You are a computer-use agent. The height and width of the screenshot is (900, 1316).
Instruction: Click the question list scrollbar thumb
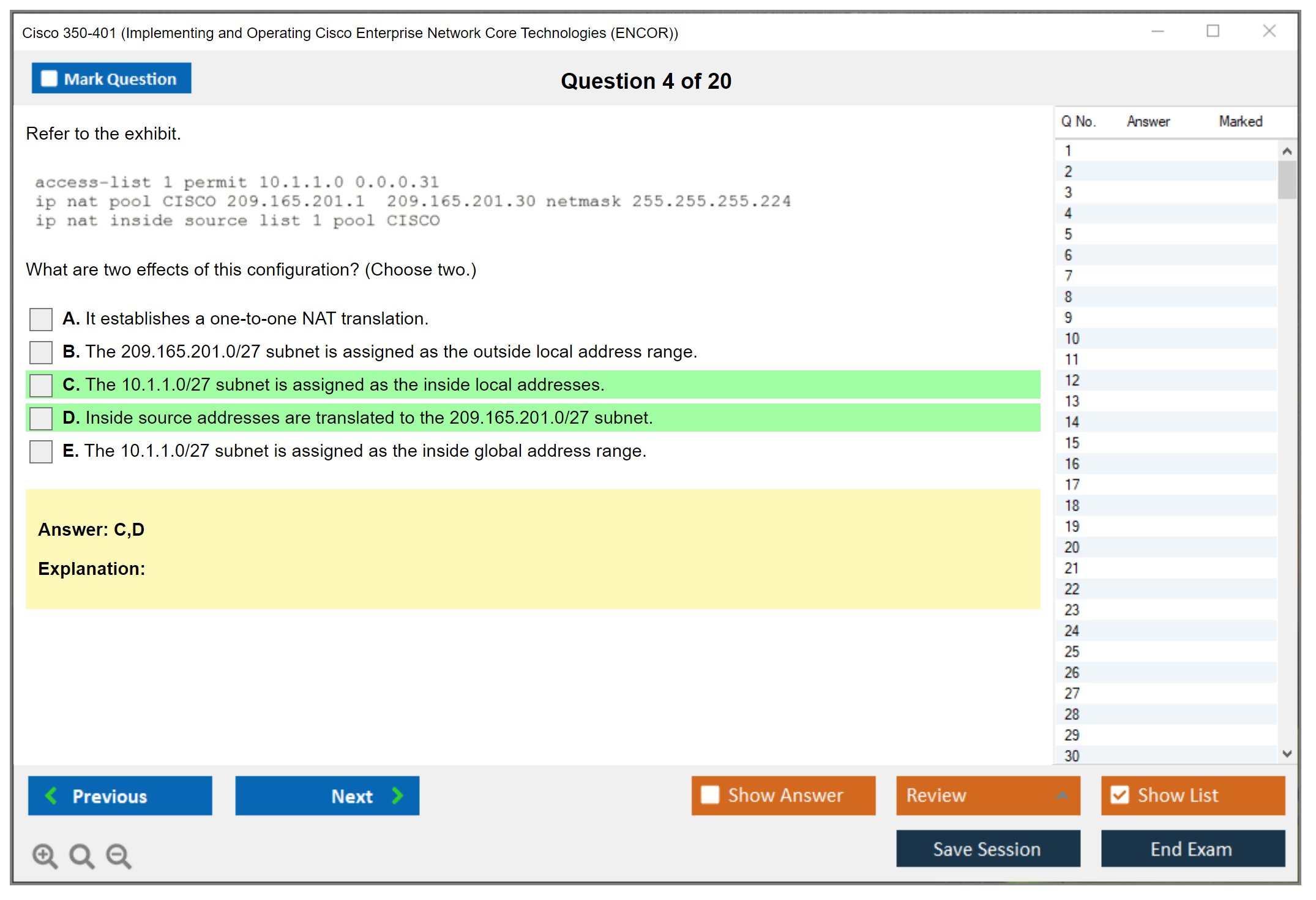[1287, 179]
